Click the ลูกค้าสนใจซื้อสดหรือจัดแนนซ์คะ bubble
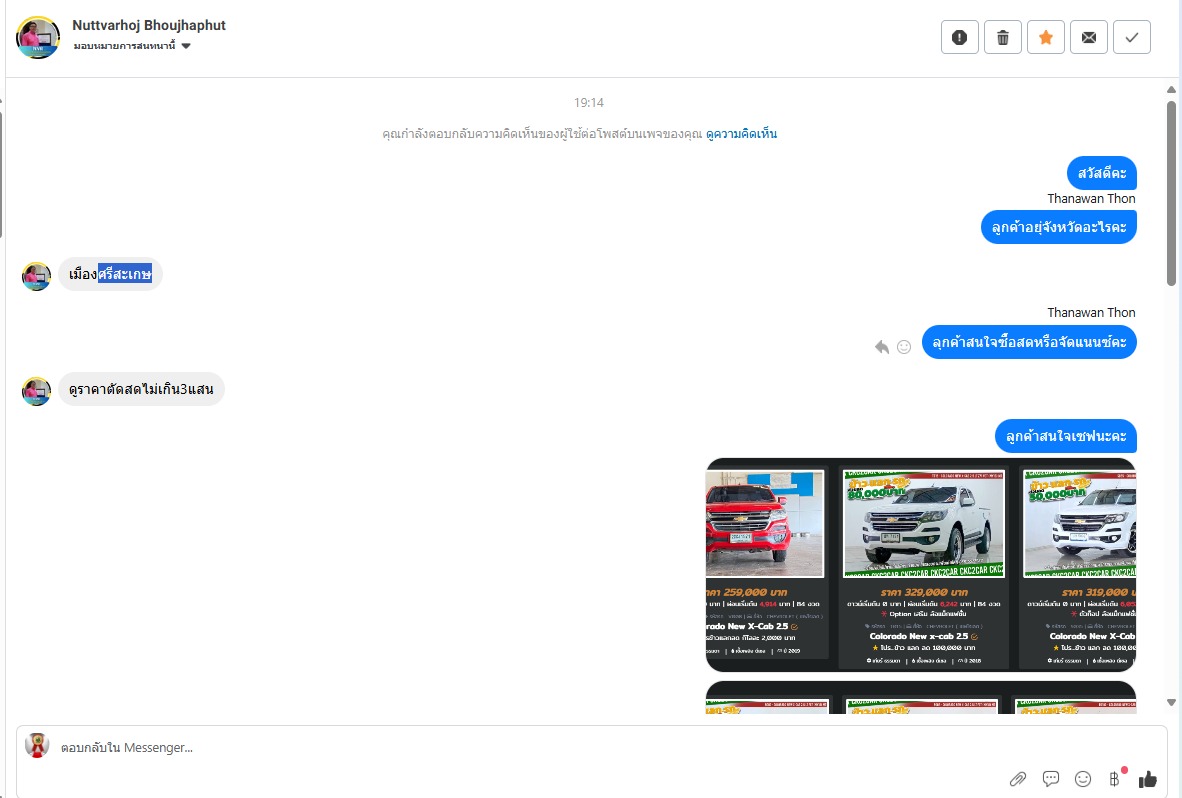1182x798 pixels. (1029, 342)
